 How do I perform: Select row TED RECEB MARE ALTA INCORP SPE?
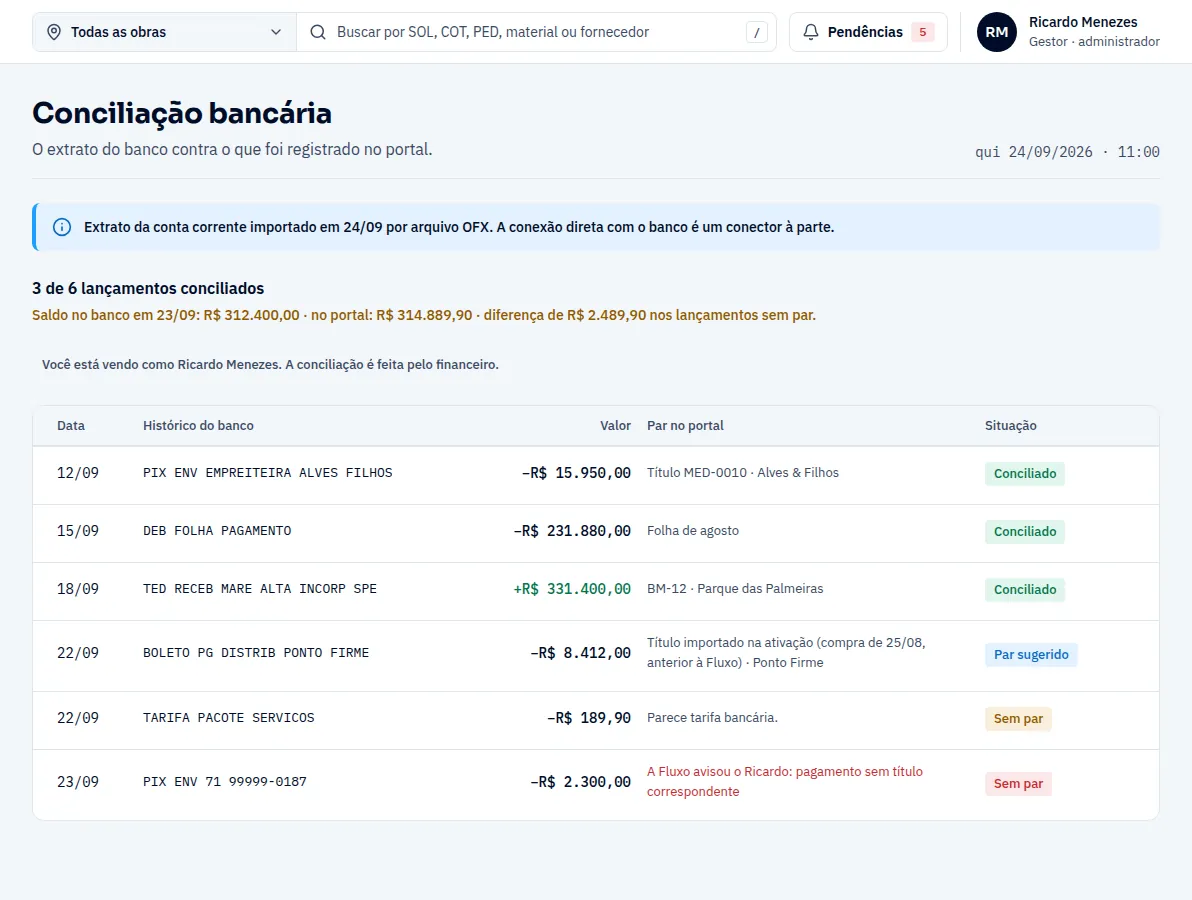(x=596, y=591)
